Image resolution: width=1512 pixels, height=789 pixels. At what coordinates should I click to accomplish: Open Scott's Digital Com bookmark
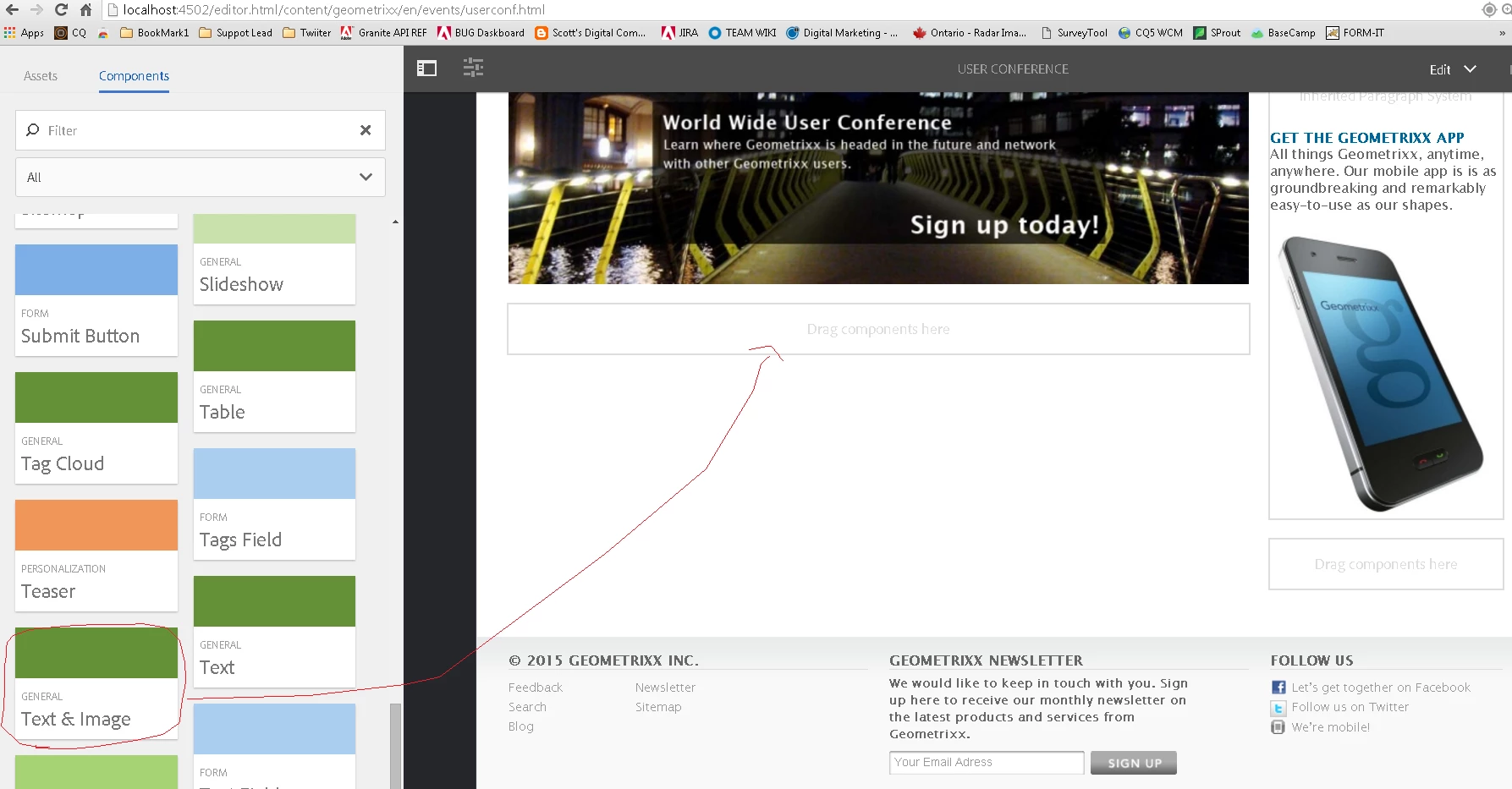590,33
